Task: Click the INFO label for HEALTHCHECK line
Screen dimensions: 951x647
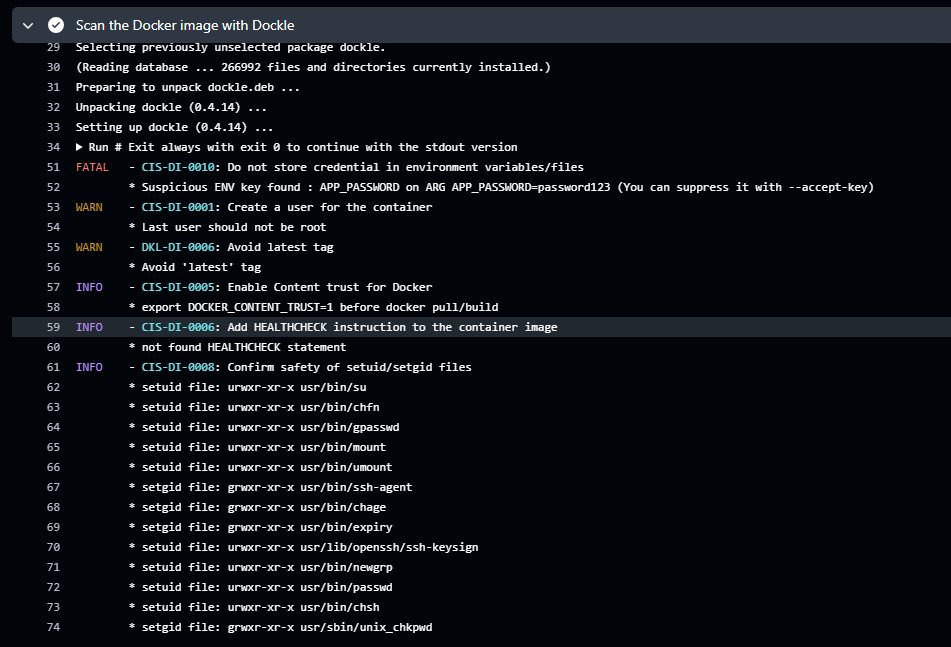Action: (89, 327)
